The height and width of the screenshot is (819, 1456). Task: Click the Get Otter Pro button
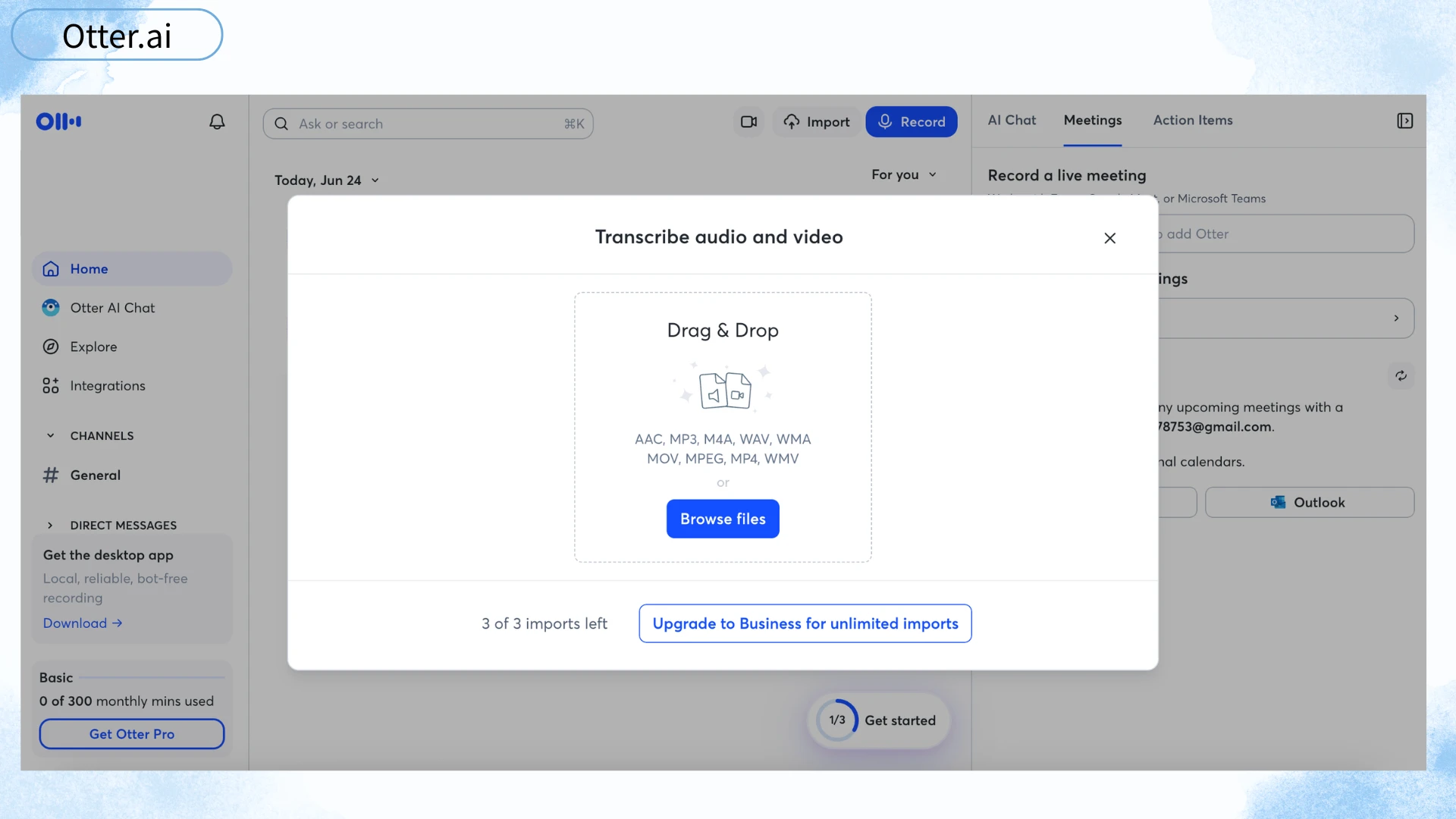pos(132,734)
